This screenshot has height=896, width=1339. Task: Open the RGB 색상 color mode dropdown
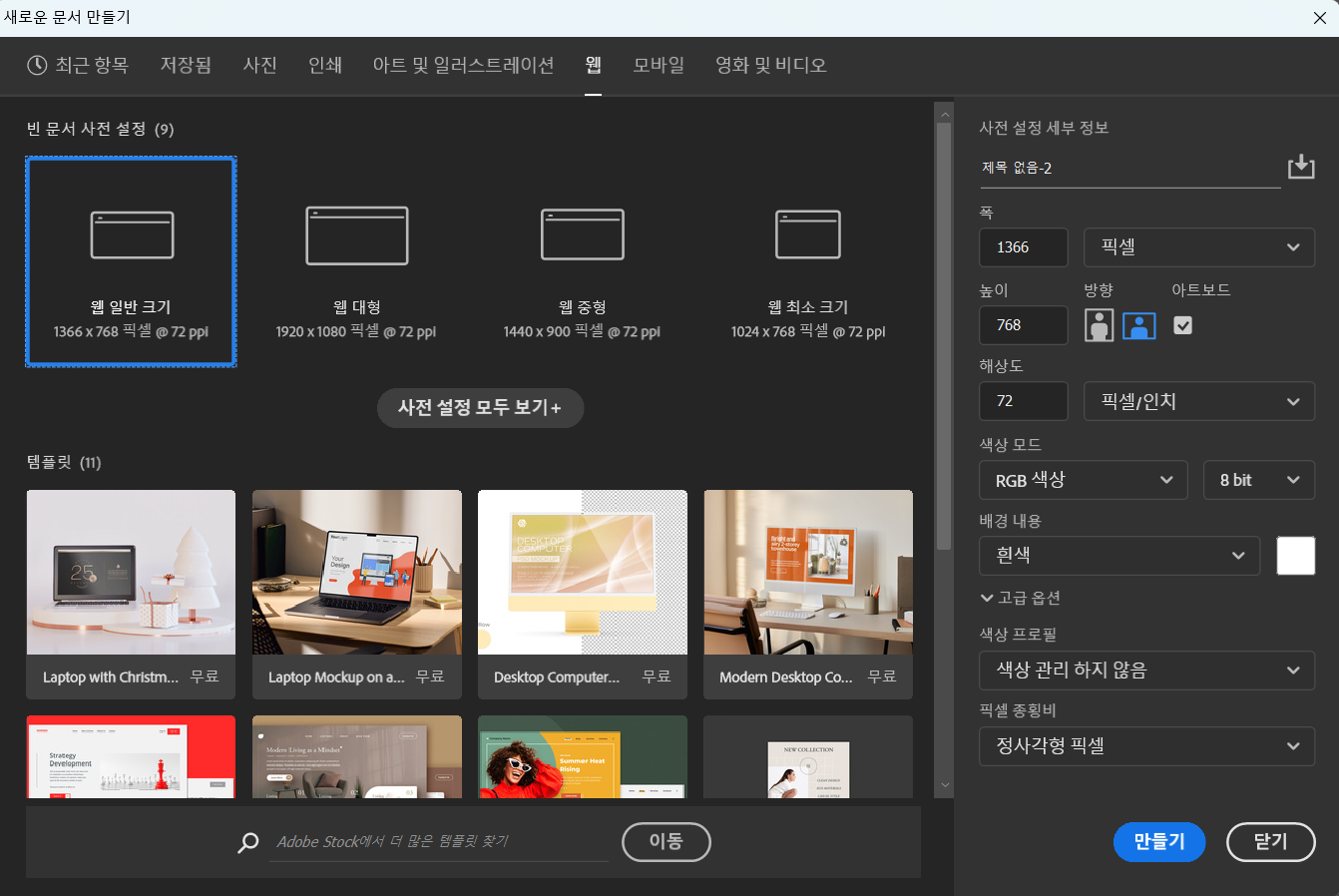[x=1083, y=480]
